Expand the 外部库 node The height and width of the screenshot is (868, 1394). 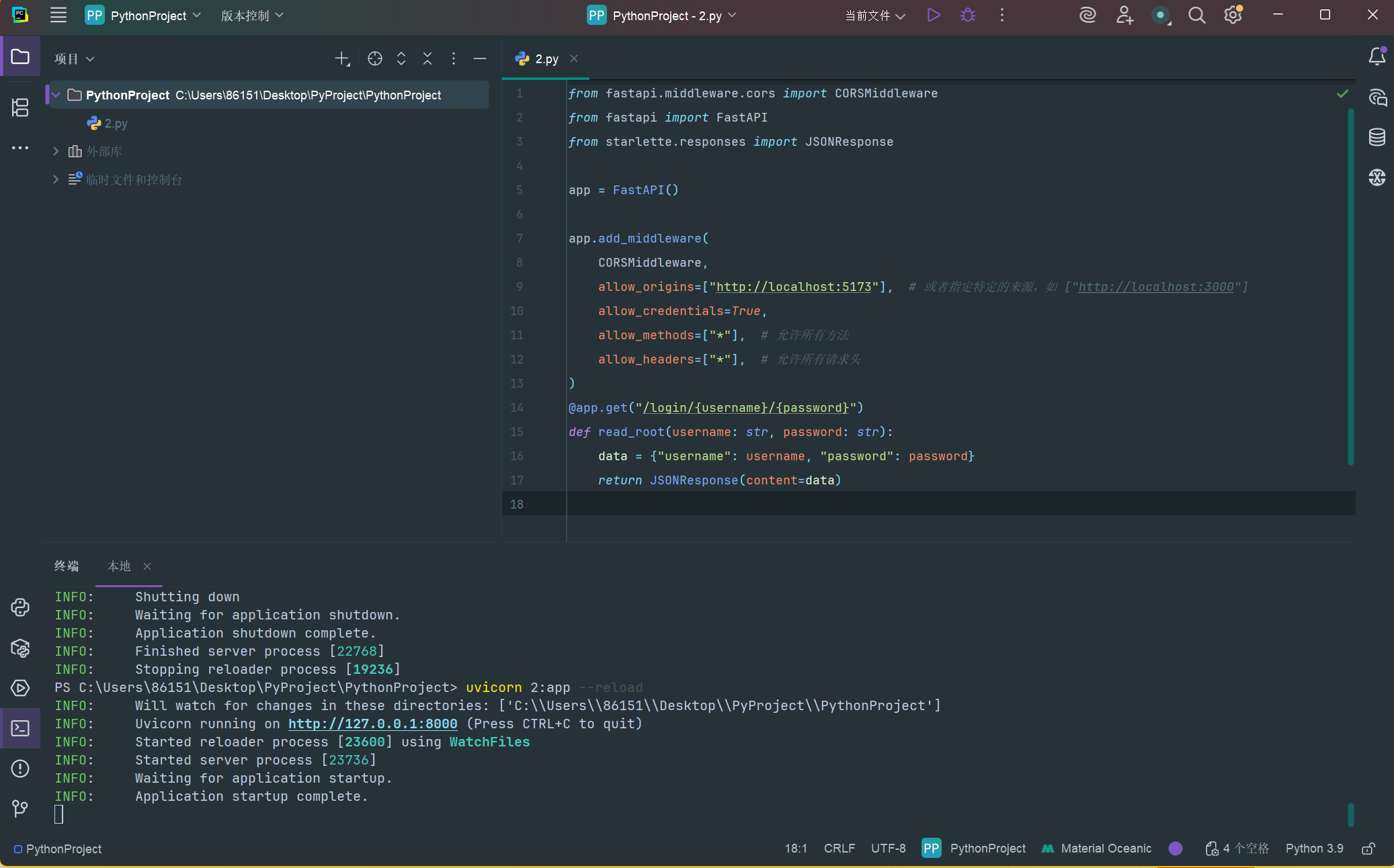click(56, 152)
